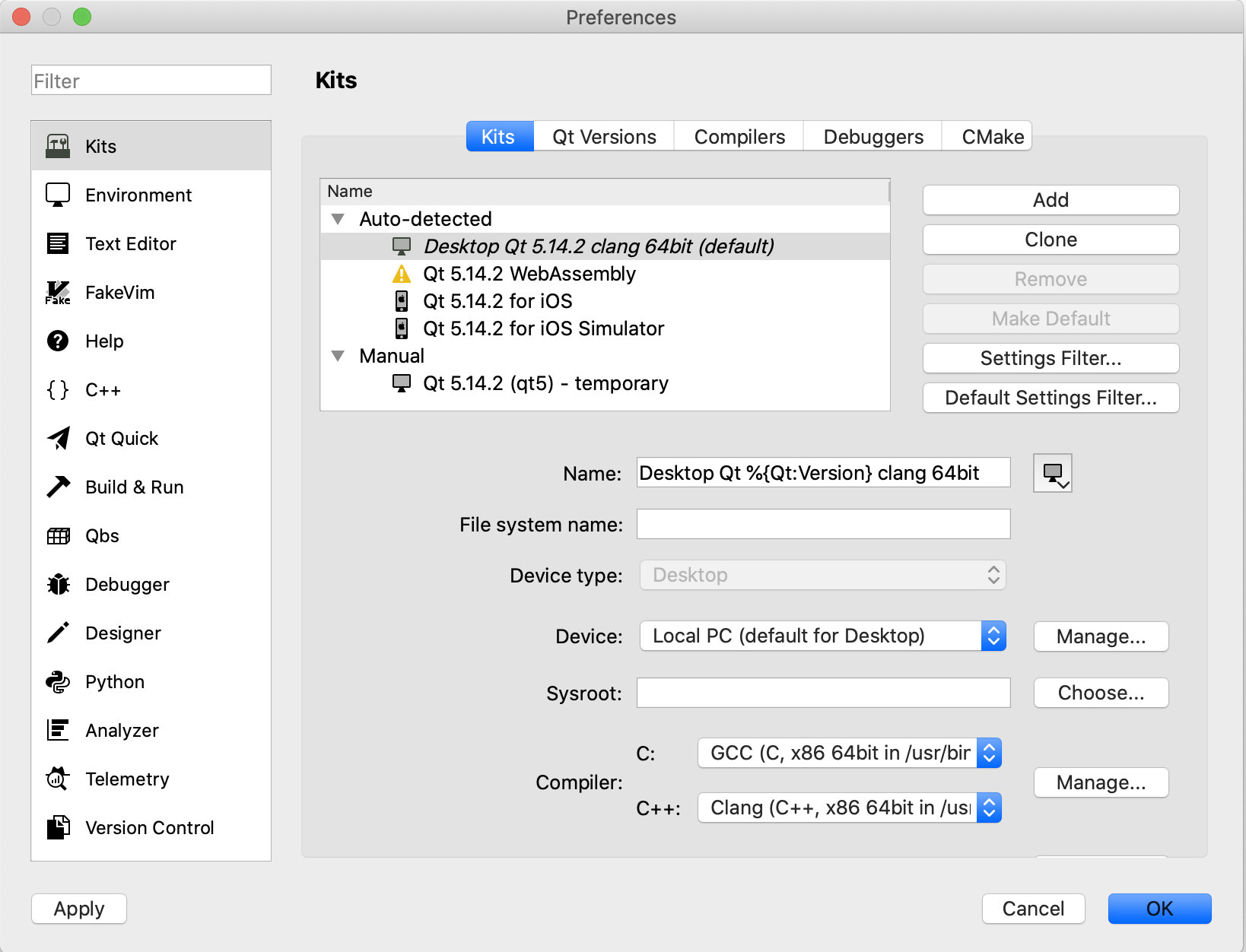Image resolution: width=1246 pixels, height=952 pixels.
Task: Click the Cancel button
Action: (1033, 909)
